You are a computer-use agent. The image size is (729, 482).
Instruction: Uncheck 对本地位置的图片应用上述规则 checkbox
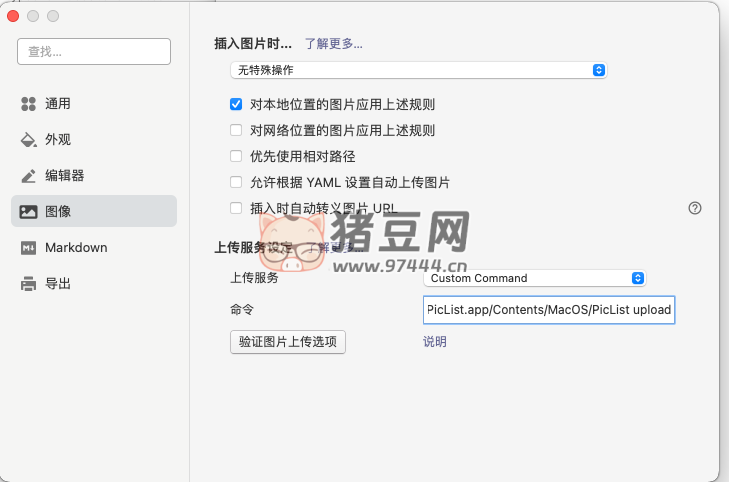(x=236, y=104)
